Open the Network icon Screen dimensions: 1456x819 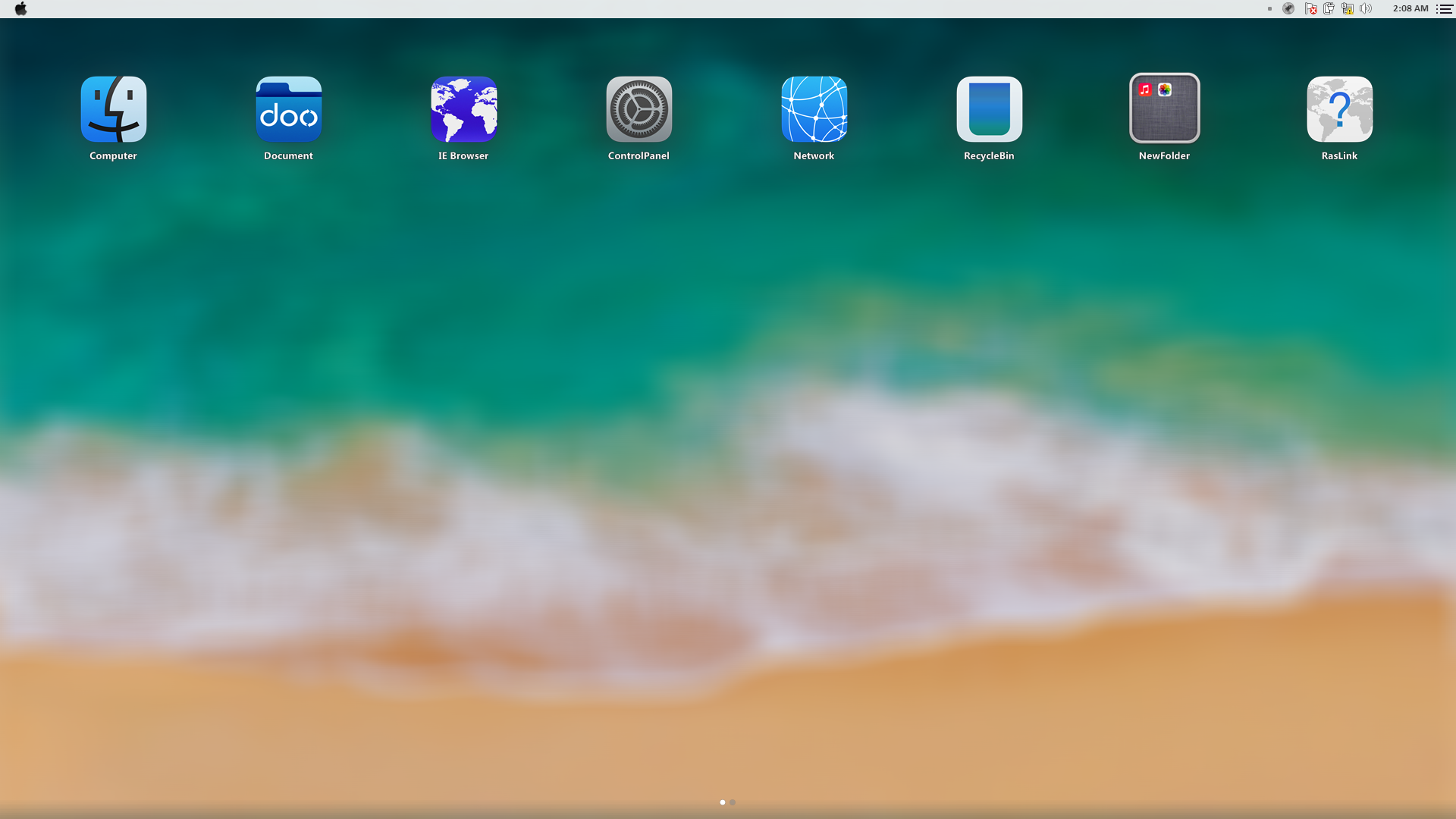pos(814,109)
